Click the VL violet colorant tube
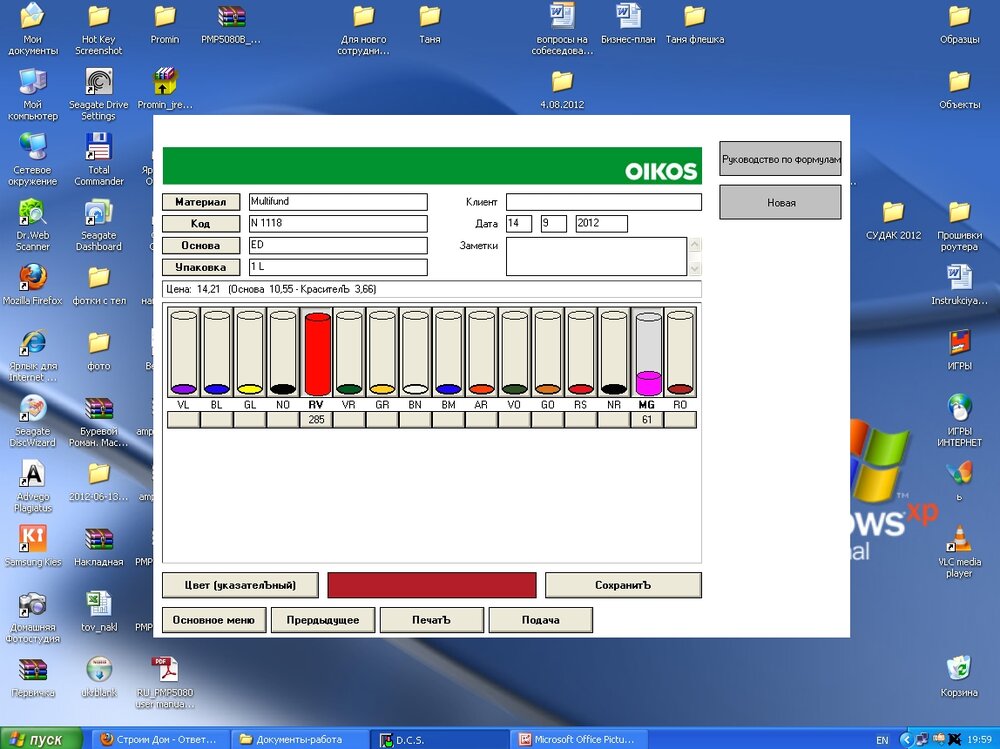This screenshot has width=1000, height=749. 184,354
